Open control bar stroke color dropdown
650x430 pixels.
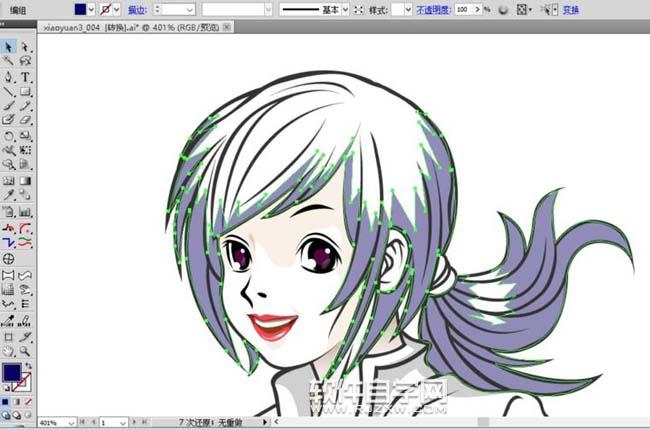[116, 10]
